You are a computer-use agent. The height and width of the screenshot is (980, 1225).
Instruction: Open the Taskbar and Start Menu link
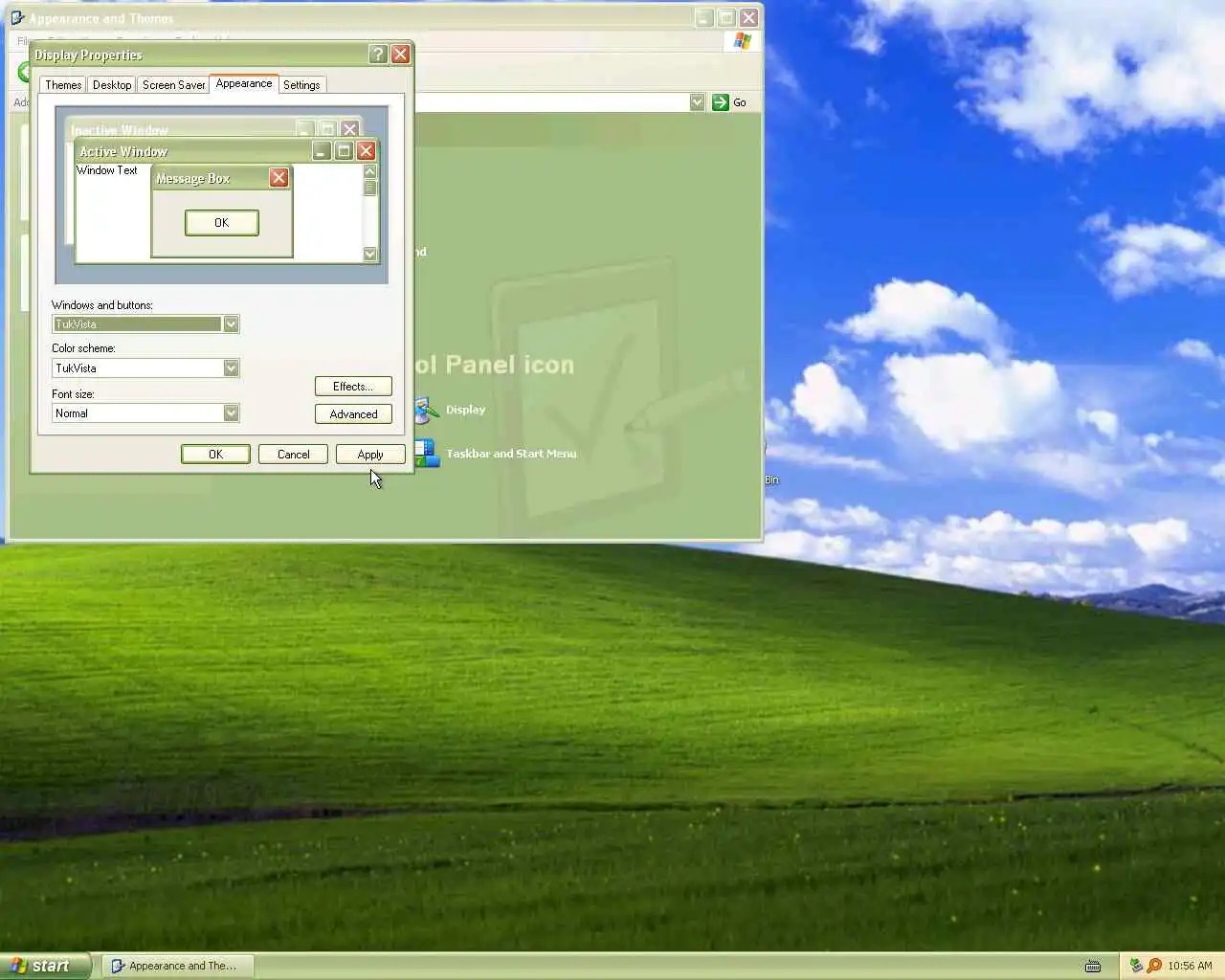(x=511, y=454)
